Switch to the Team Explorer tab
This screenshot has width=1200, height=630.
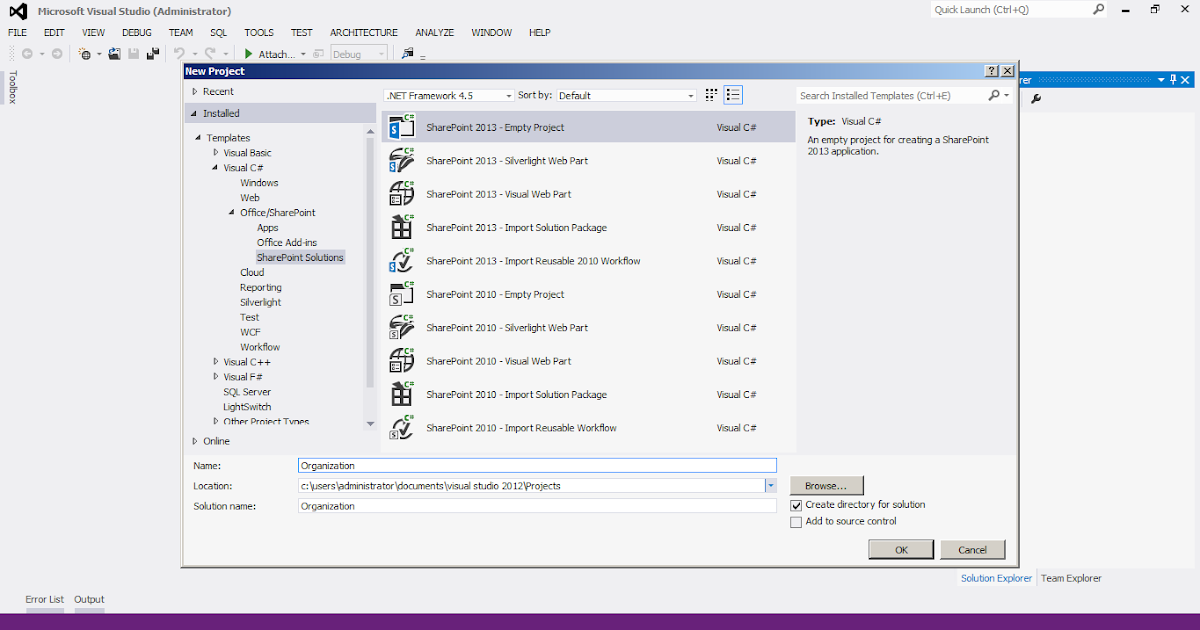[x=1070, y=577]
